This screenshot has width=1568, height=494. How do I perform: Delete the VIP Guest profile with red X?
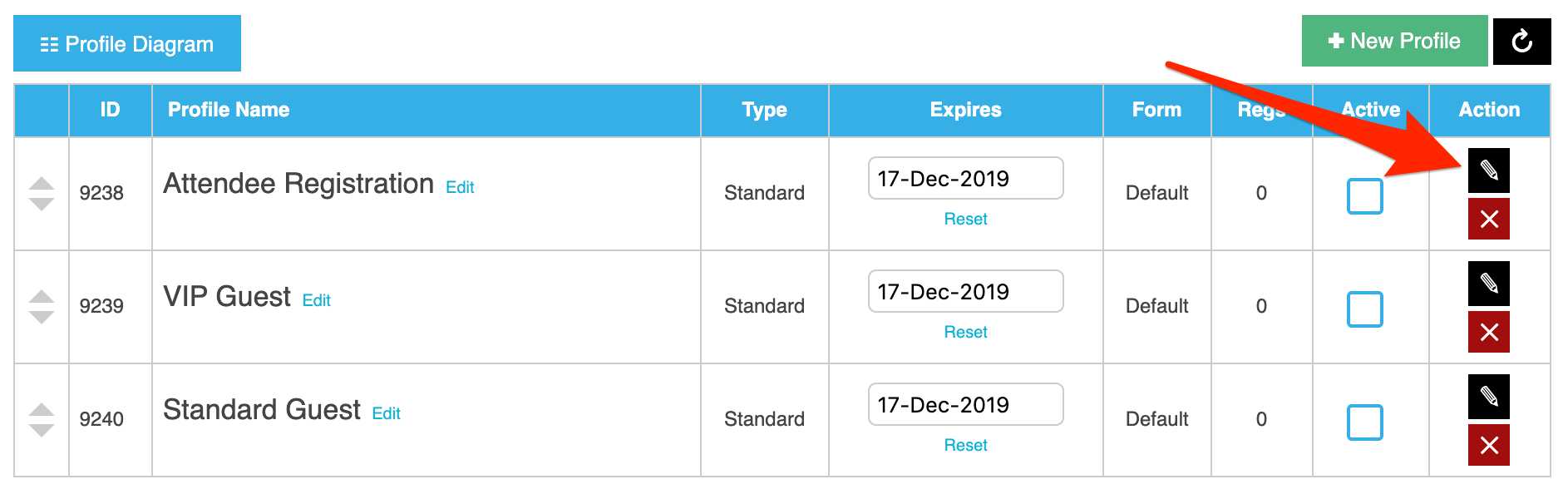click(x=1488, y=332)
